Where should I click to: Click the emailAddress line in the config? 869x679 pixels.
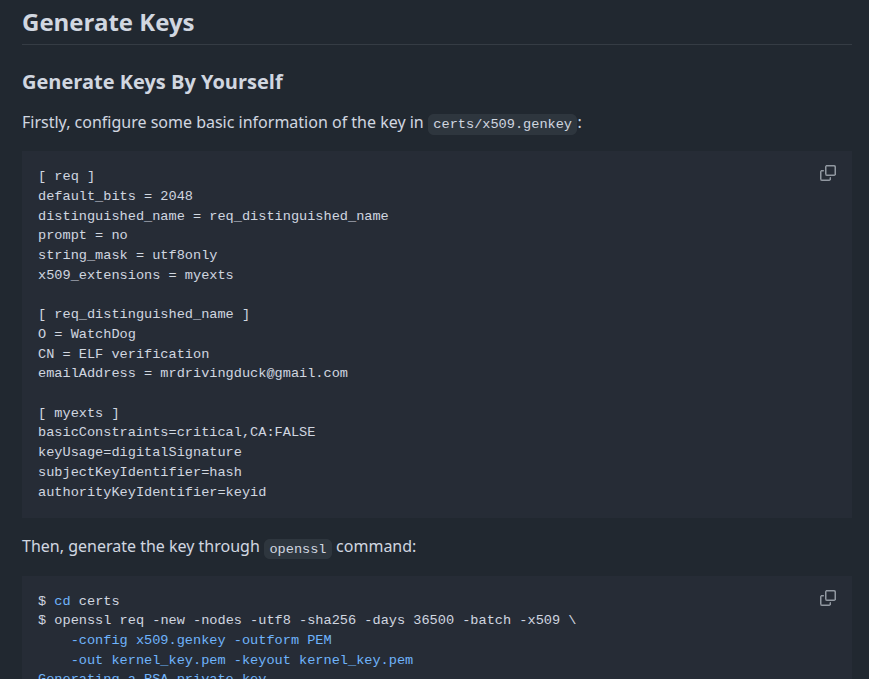click(x=192, y=373)
